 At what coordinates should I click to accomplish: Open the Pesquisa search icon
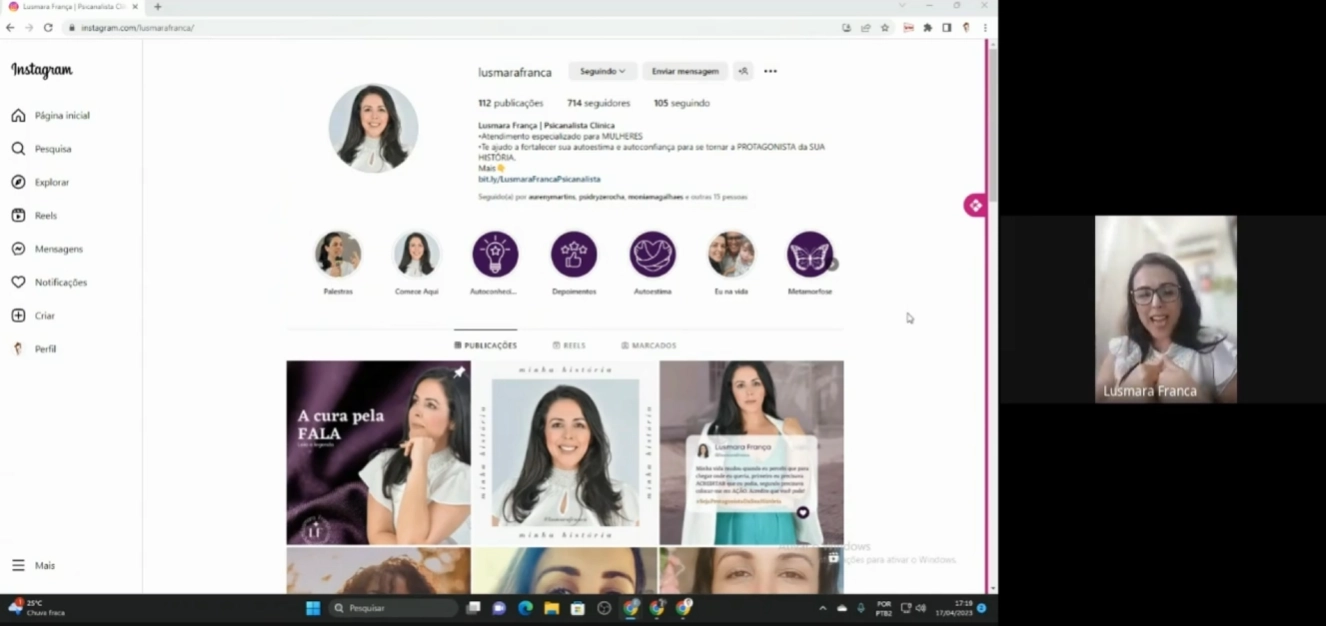point(18,149)
